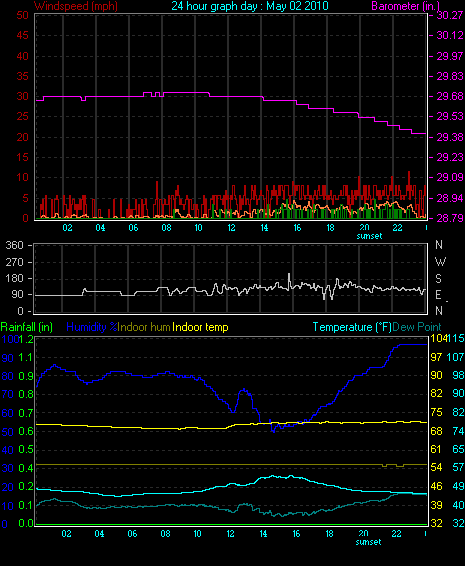Click 'sunset' label under the windspeed chart

(x=369, y=236)
